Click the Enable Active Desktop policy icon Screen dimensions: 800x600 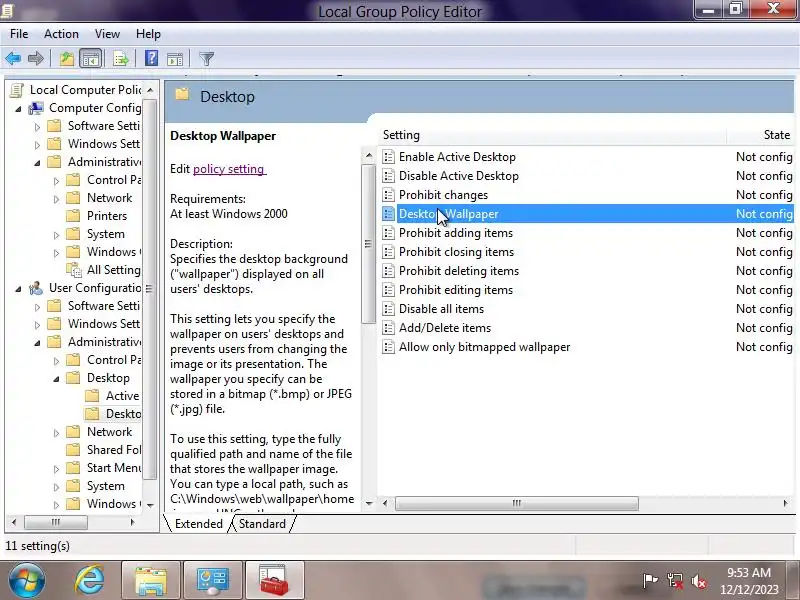[x=388, y=157]
